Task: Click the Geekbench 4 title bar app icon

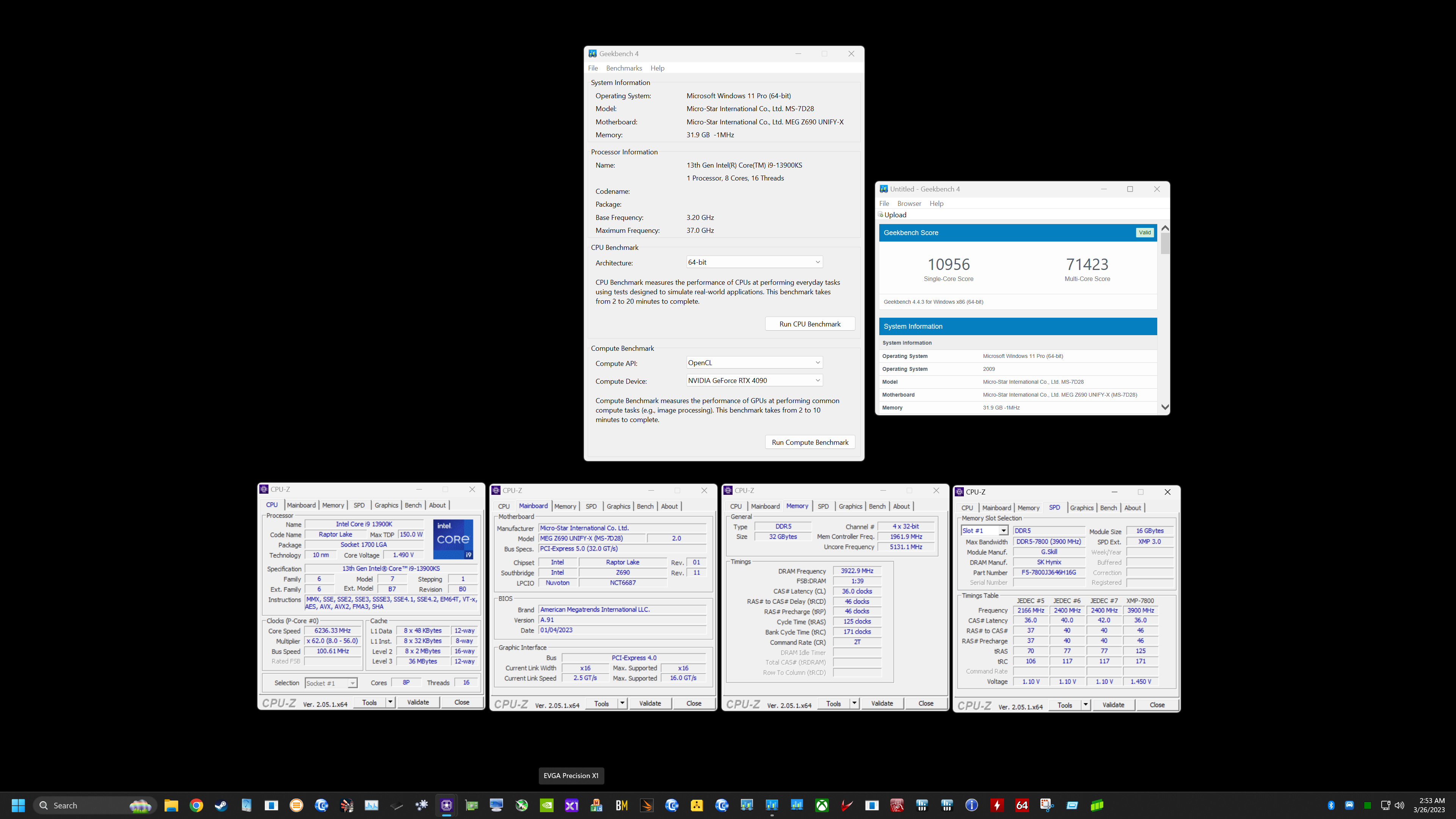Action: pos(592,54)
